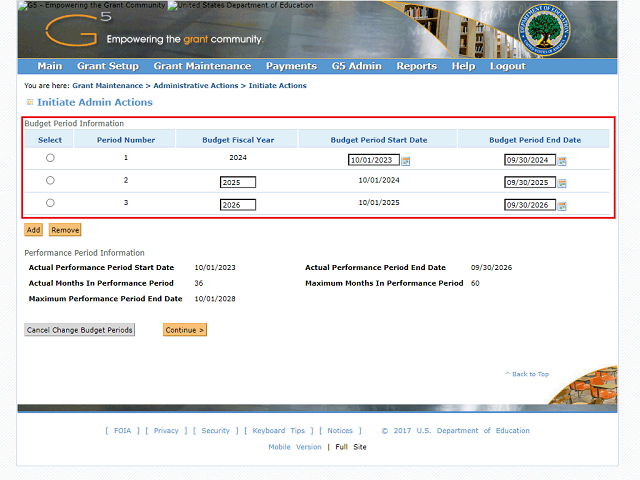Image resolution: width=640 pixels, height=480 pixels.
Task: Click Actual Performance Period End Date value 09/30/2026
Action: (491, 268)
